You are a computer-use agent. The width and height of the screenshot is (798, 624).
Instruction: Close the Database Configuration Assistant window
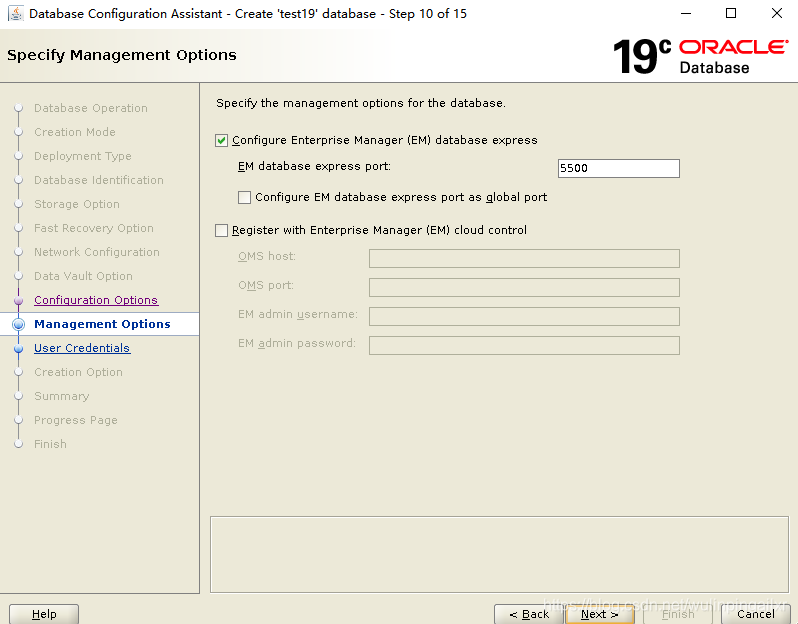pos(777,13)
